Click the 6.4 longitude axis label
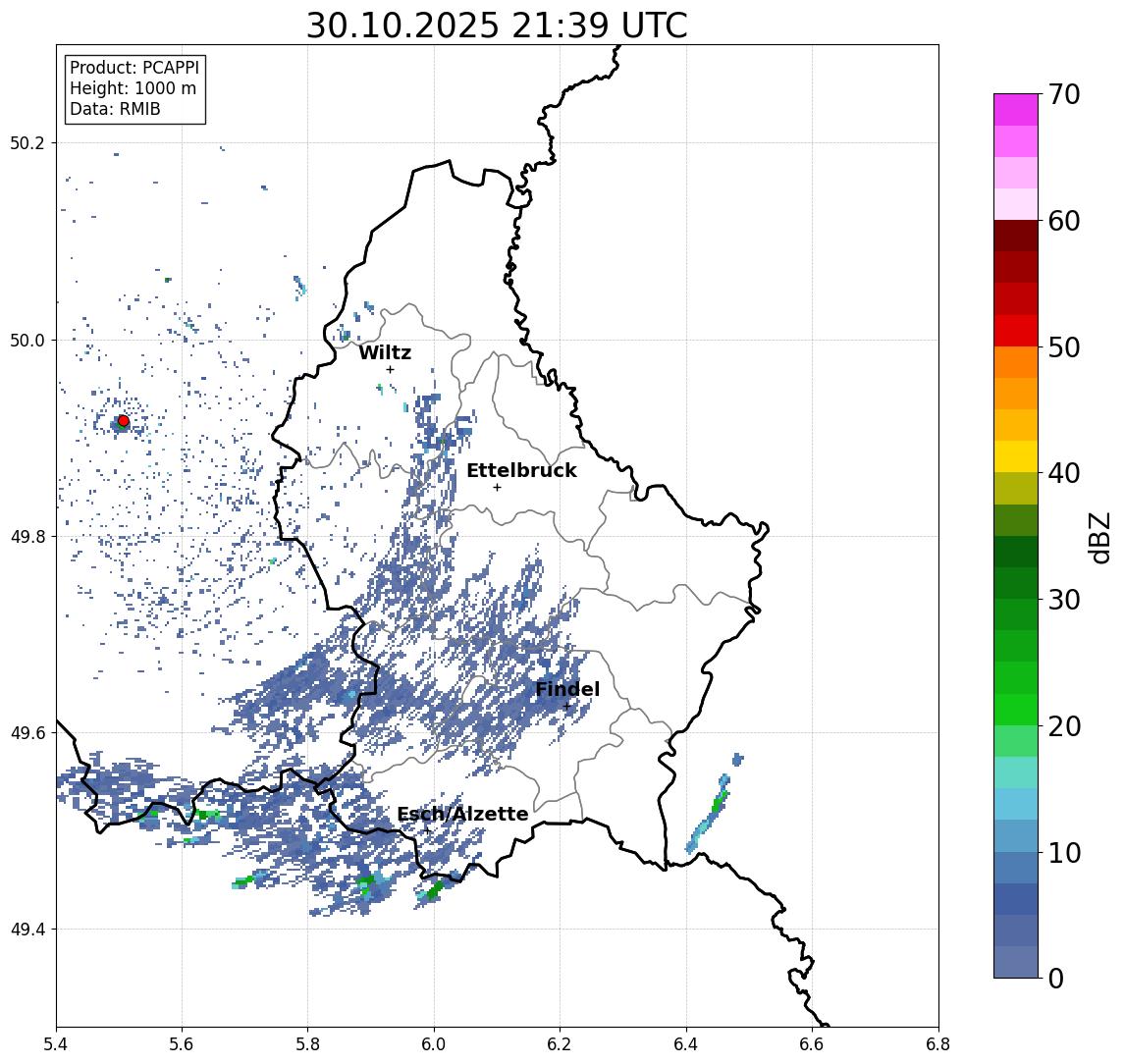Image resolution: width=1124 pixels, height=1064 pixels. tap(687, 1044)
